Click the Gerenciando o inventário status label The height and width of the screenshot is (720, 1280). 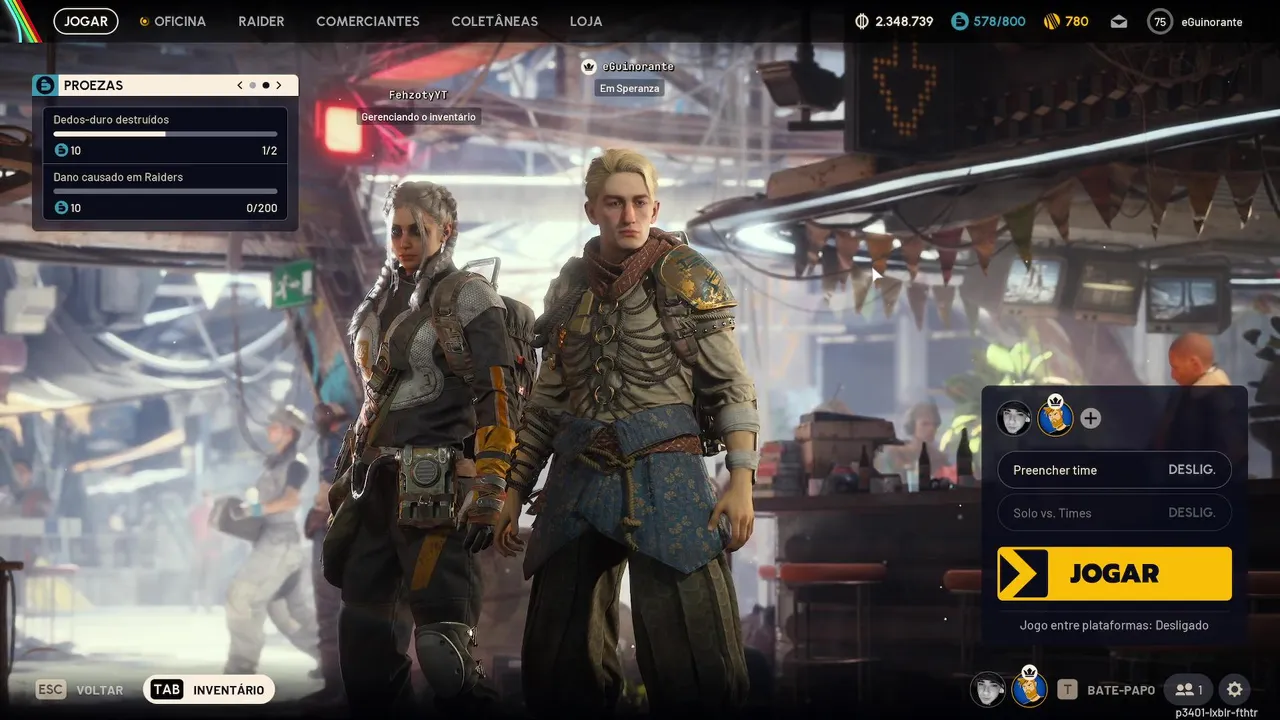[418, 117]
